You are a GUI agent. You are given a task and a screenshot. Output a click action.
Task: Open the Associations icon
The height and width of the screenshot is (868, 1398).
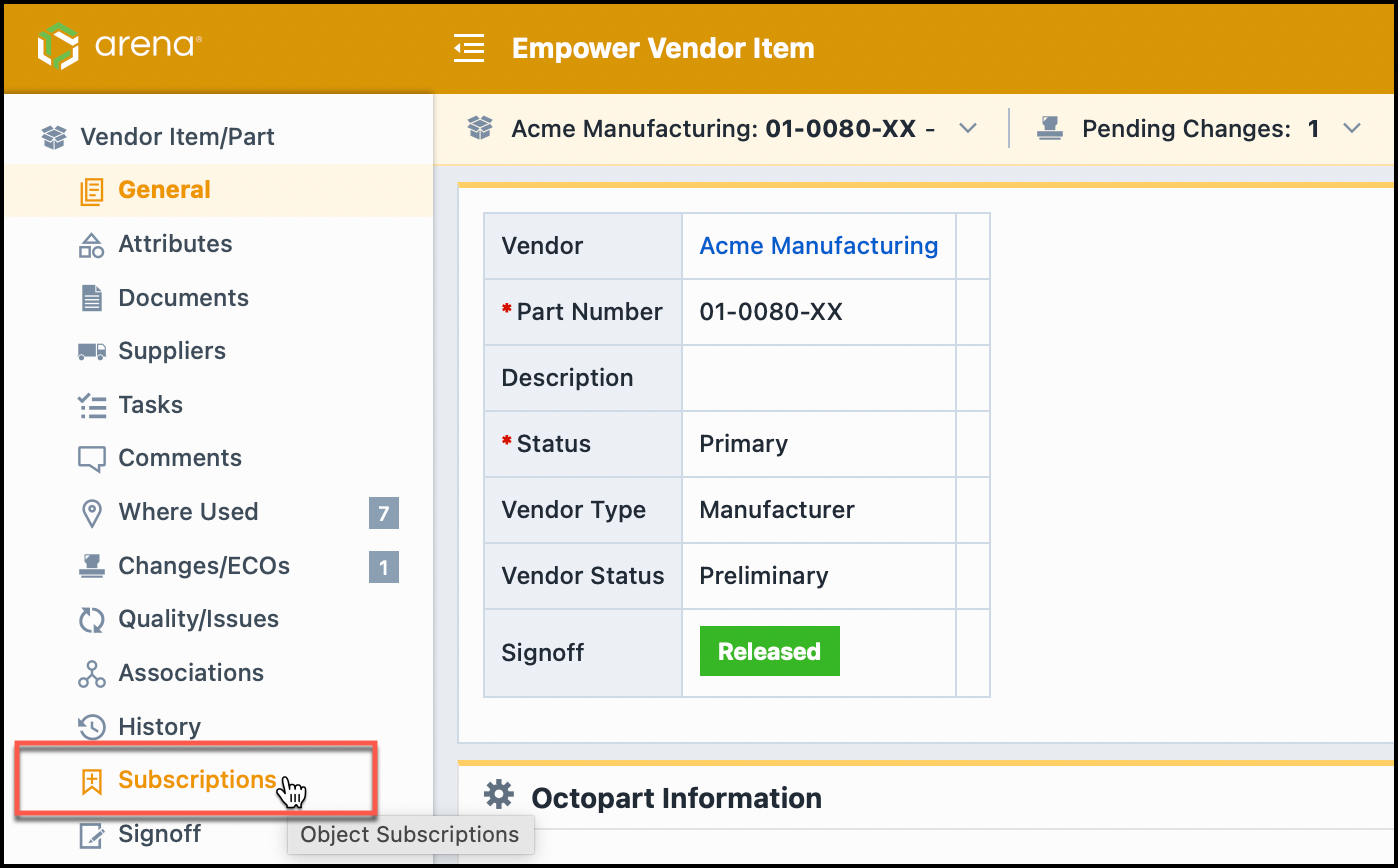91,672
